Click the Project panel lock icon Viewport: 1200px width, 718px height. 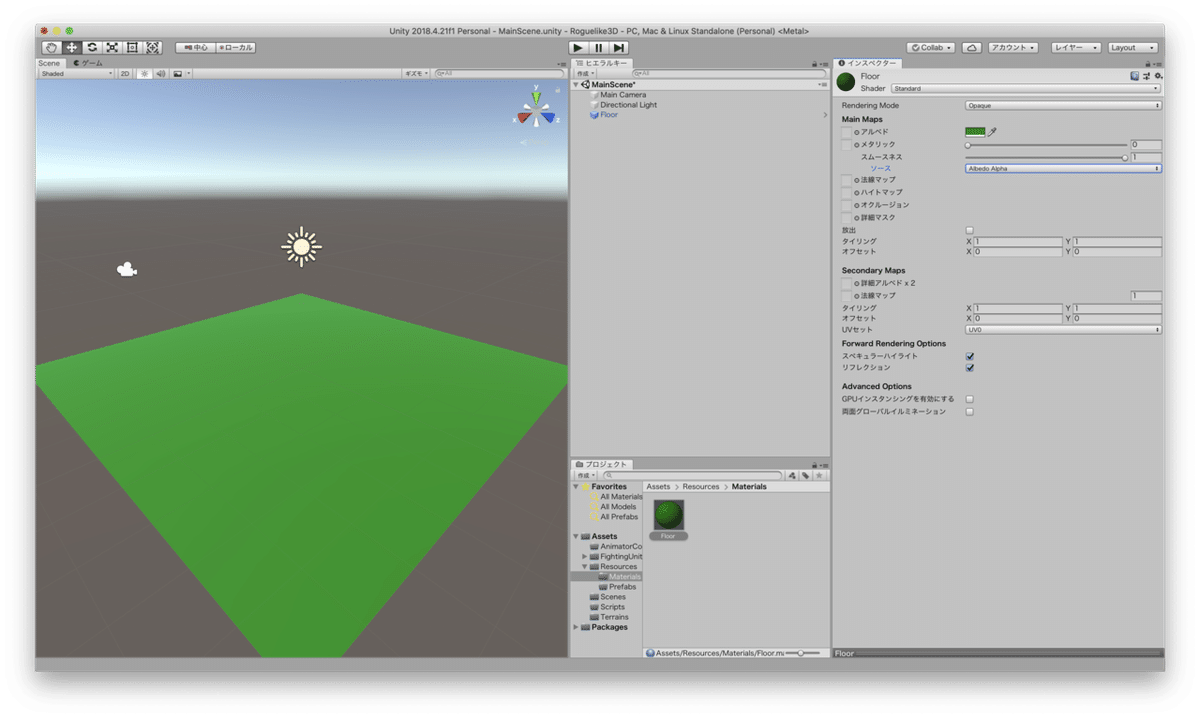click(815, 464)
